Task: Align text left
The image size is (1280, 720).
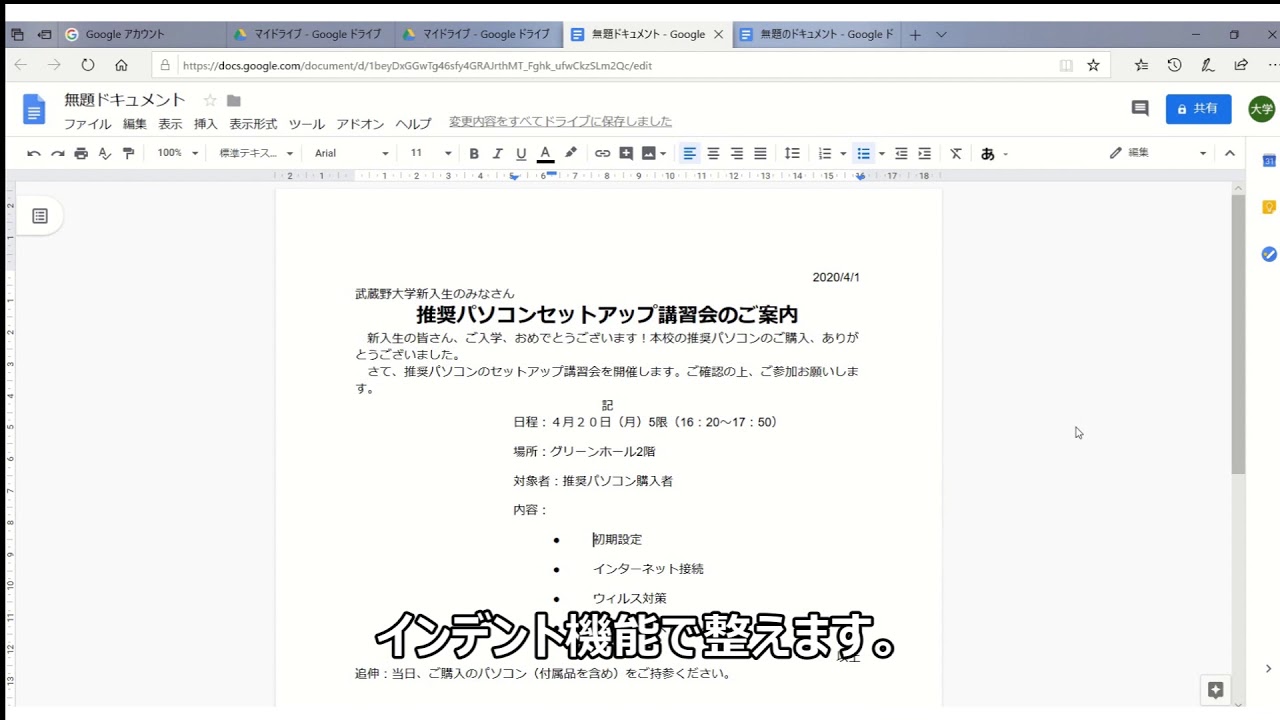Action: click(689, 153)
